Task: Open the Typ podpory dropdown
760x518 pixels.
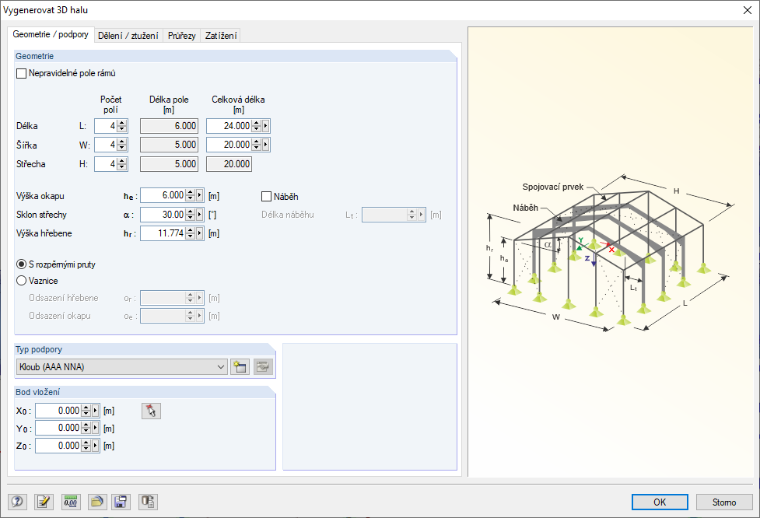Action: click(x=122, y=367)
